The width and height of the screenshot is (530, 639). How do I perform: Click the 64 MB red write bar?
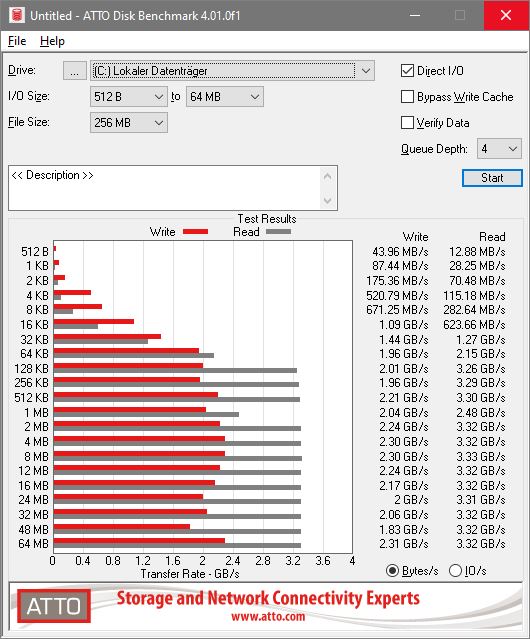(139, 540)
